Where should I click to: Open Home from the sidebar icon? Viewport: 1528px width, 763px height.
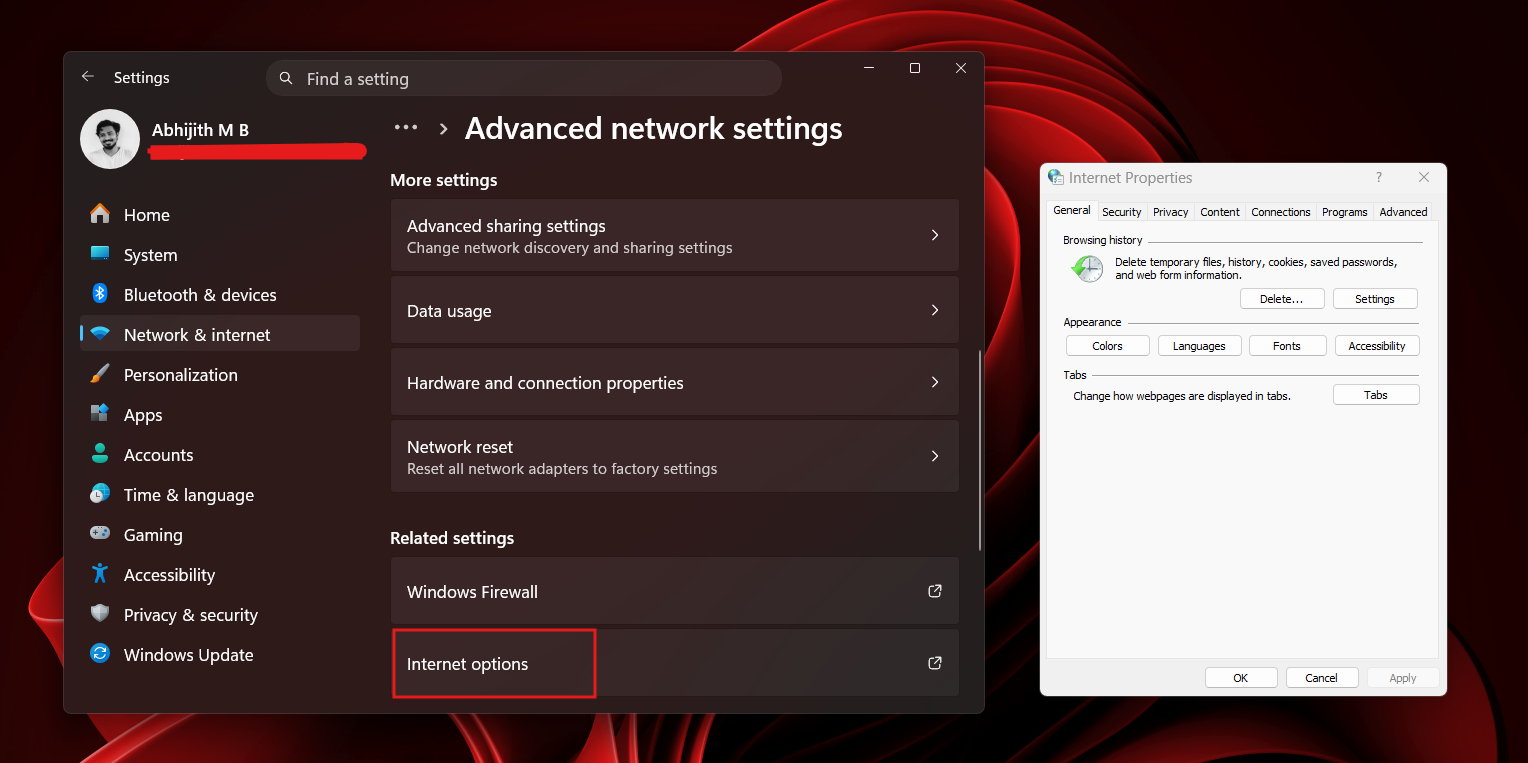point(100,214)
